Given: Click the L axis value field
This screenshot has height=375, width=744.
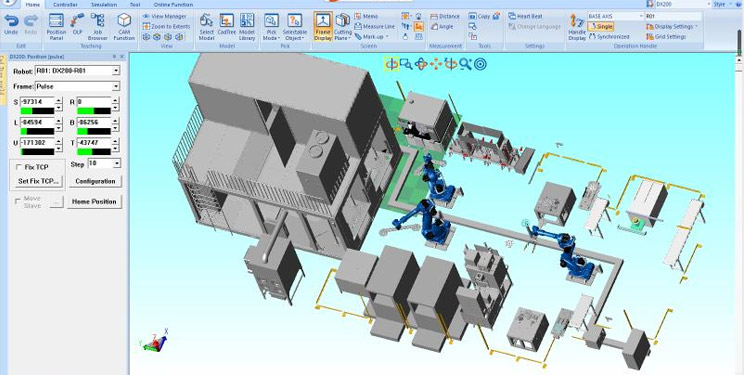Looking at the screenshot, I should pyautogui.click(x=37, y=122).
